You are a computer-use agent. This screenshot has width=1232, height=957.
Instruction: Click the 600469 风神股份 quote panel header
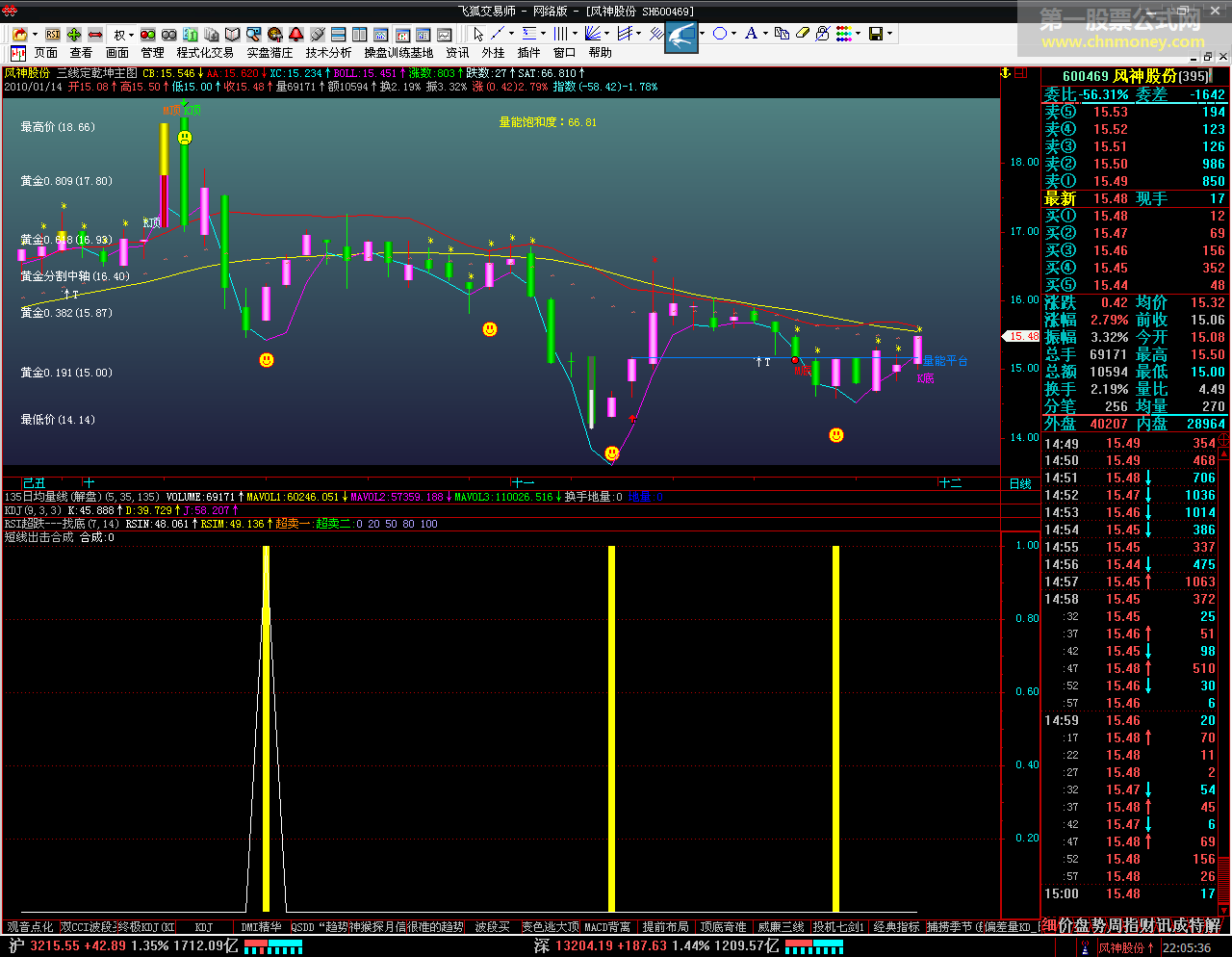[1136, 76]
